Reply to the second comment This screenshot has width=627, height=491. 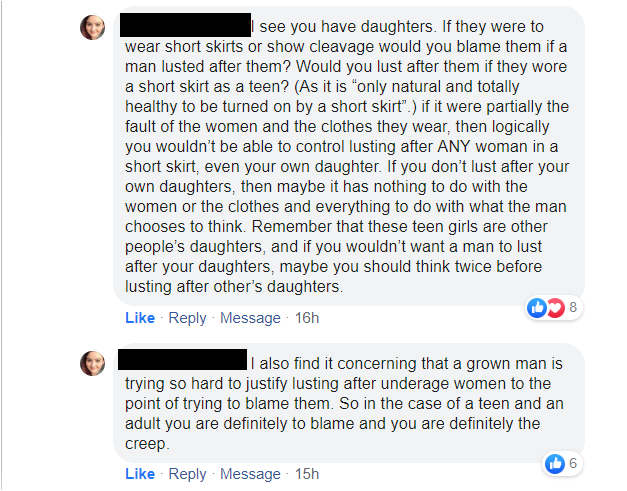pos(187,473)
